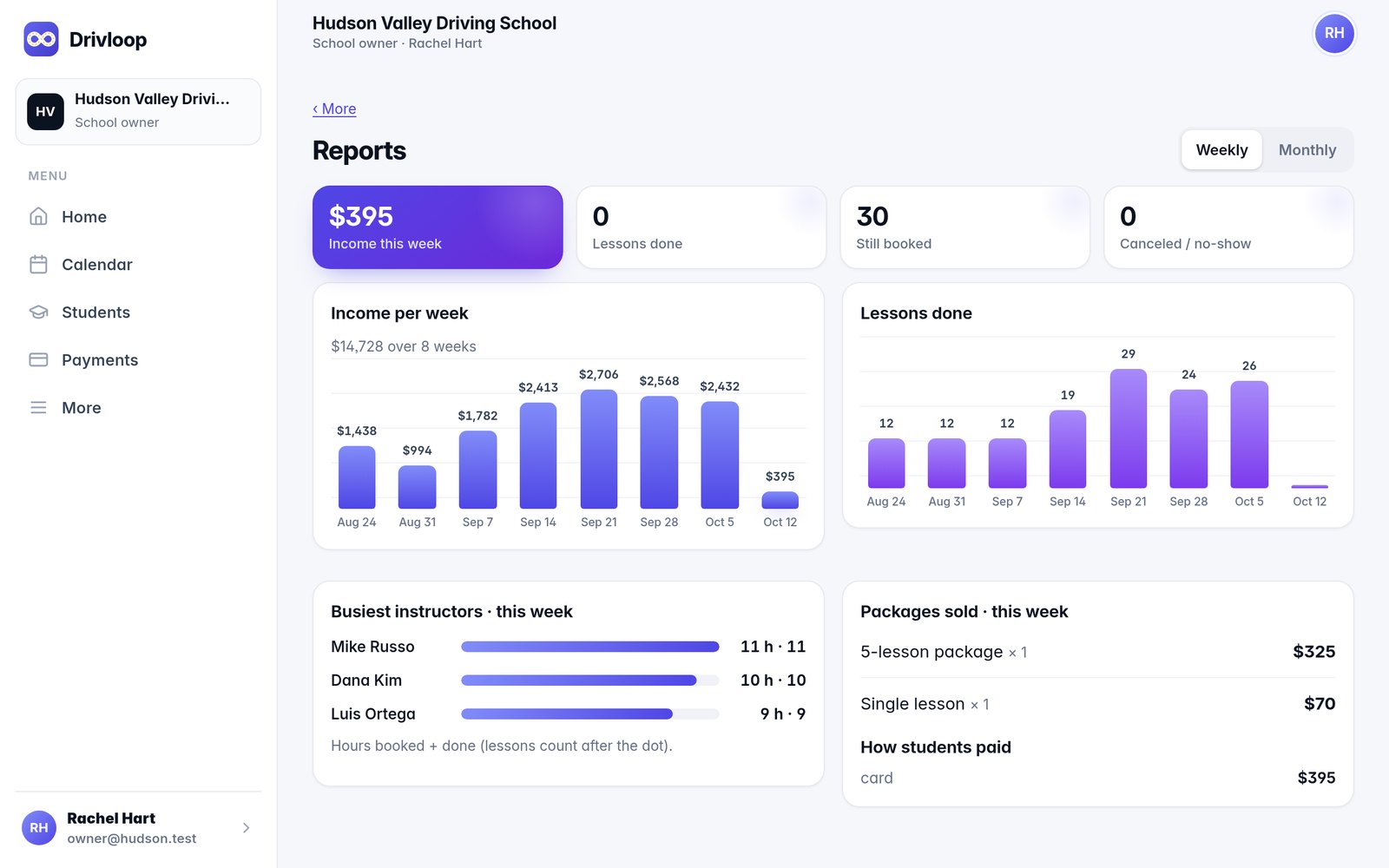Click the Home house icon
Image resolution: width=1389 pixels, height=868 pixels.
[x=38, y=216]
